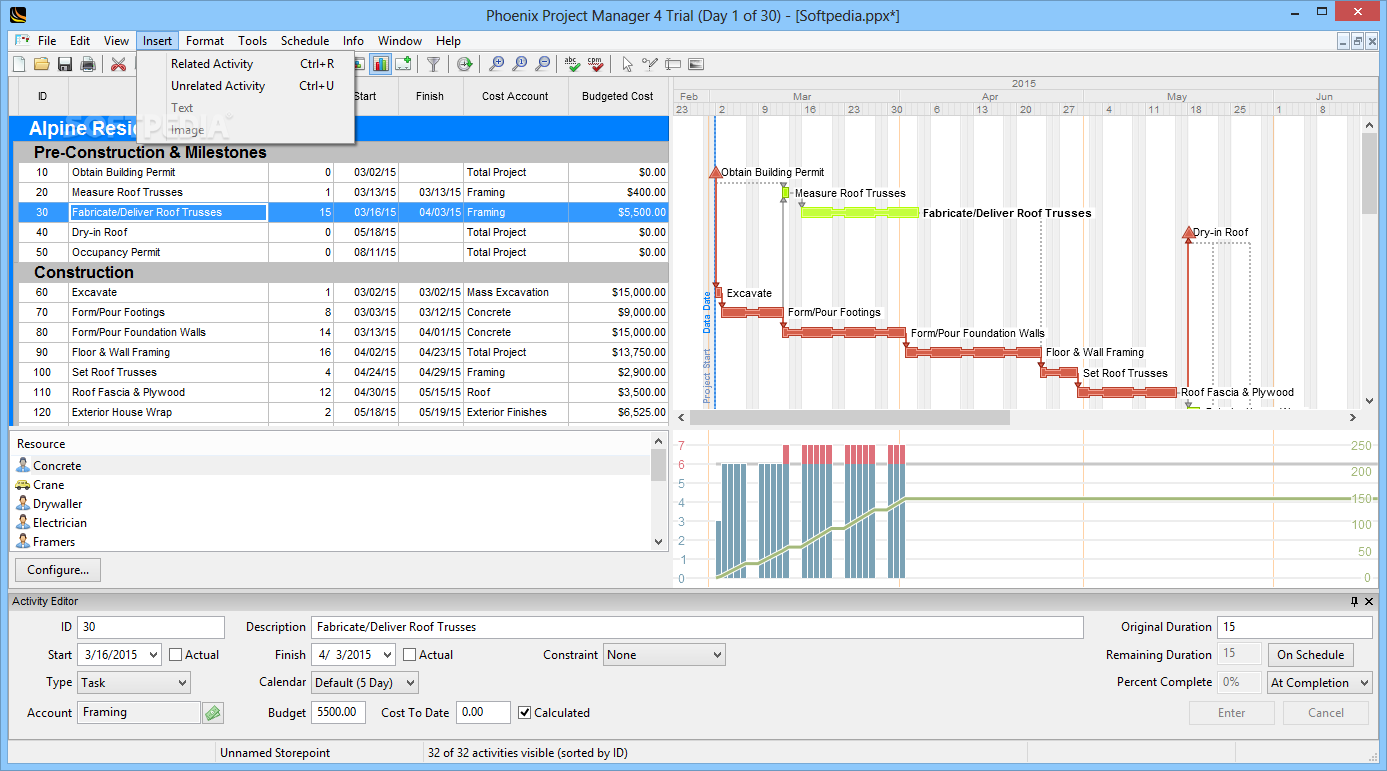Screen dimensions: 1387x771
Task: Open the File menu
Action: tap(47, 41)
